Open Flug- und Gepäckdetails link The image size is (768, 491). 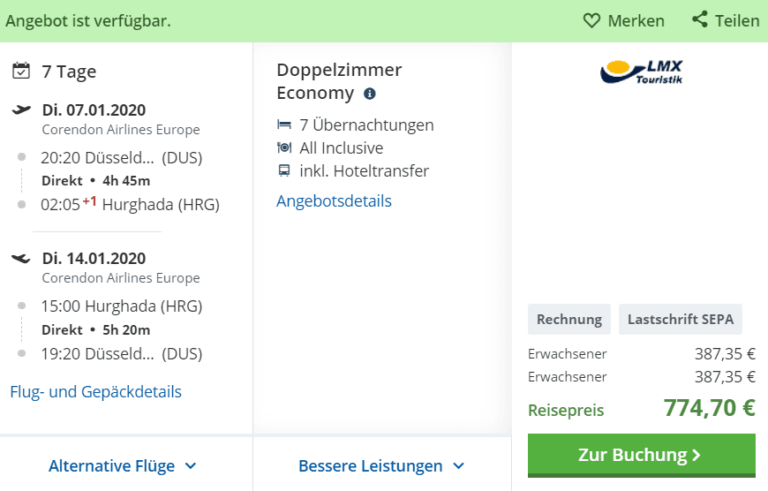[96, 392]
